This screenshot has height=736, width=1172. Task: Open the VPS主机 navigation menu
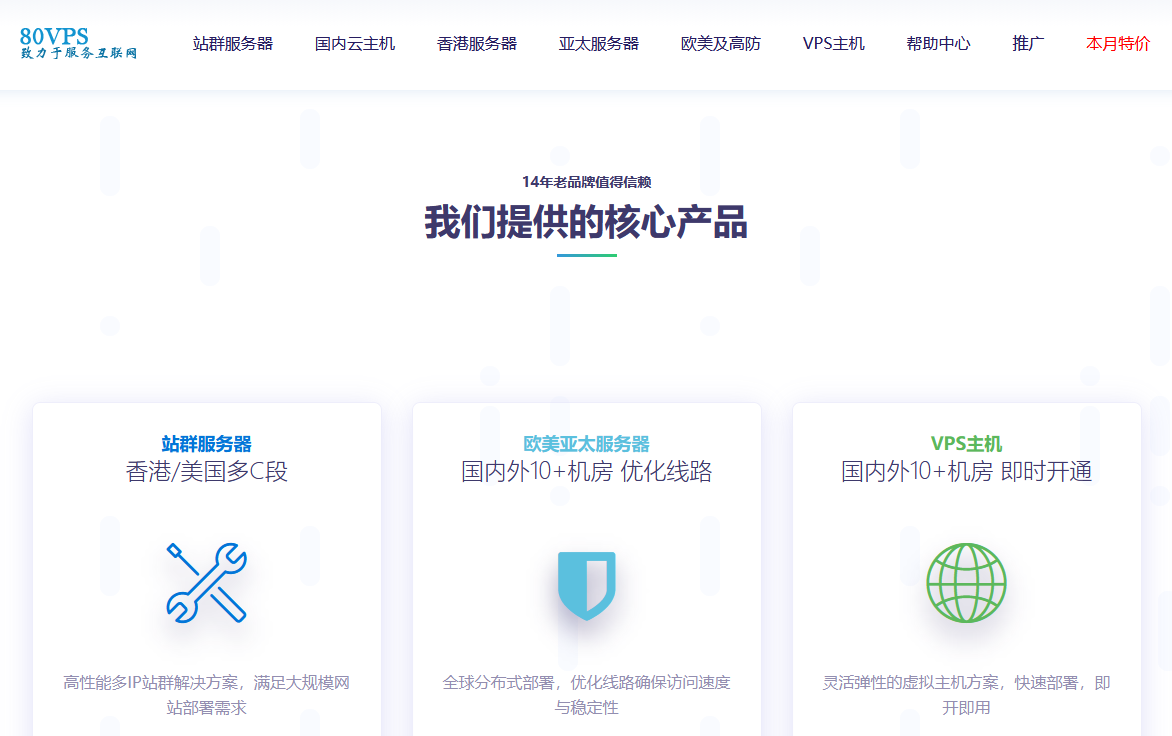[x=834, y=44]
